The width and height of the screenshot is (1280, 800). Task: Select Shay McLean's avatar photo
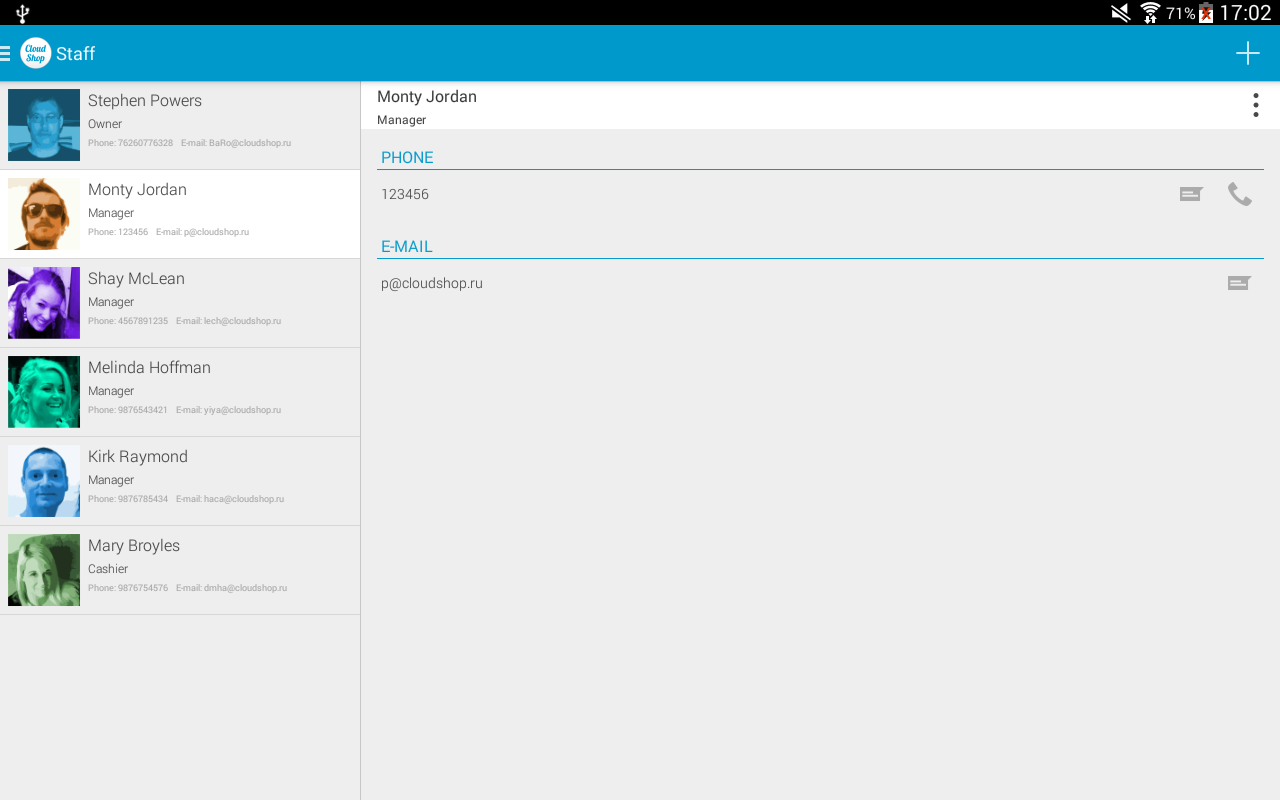click(x=44, y=303)
